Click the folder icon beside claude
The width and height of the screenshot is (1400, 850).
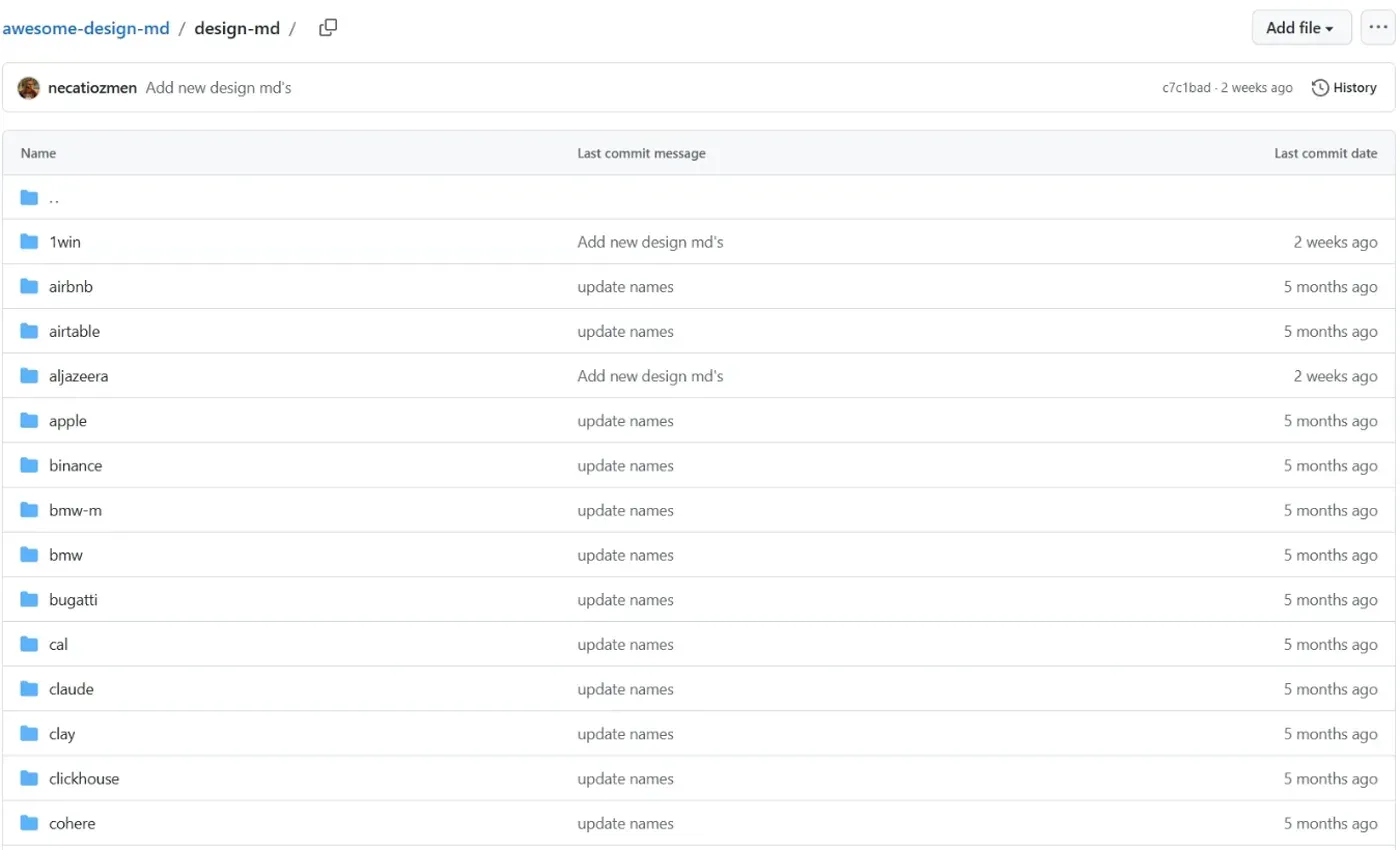click(x=29, y=689)
